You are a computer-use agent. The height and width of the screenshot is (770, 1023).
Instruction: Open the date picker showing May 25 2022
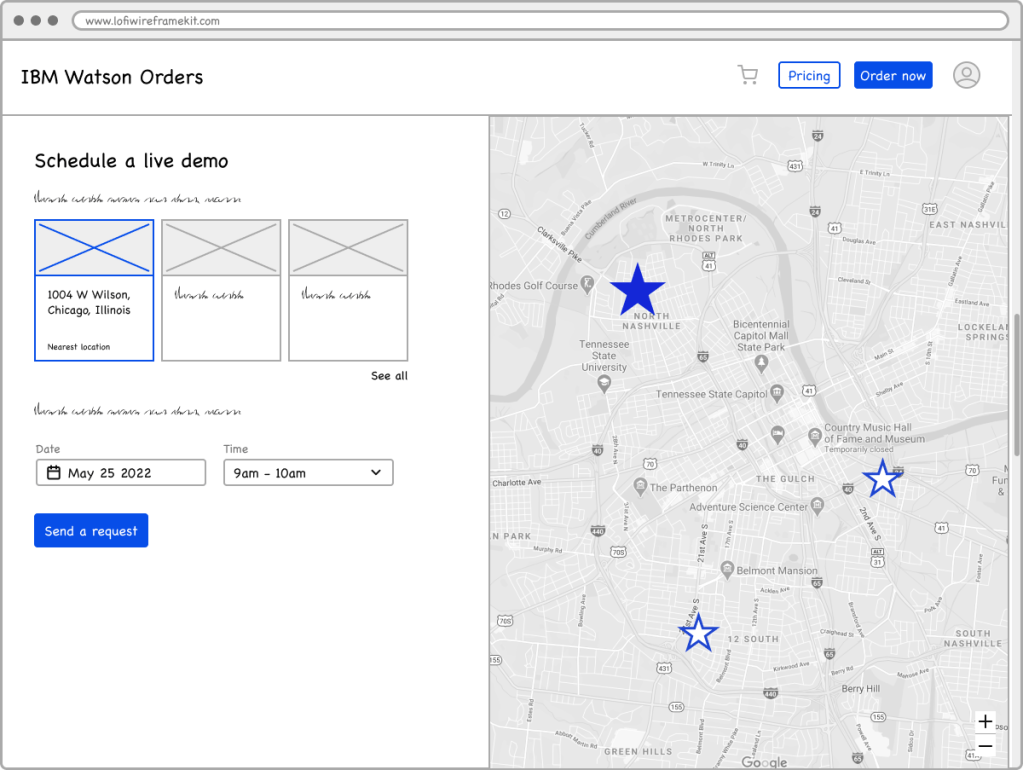point(120,473)
